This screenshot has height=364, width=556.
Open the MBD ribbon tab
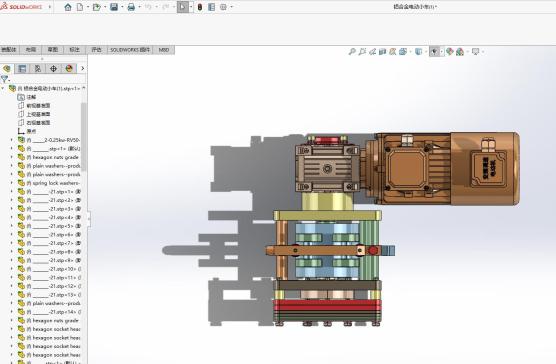pos(164,50)
